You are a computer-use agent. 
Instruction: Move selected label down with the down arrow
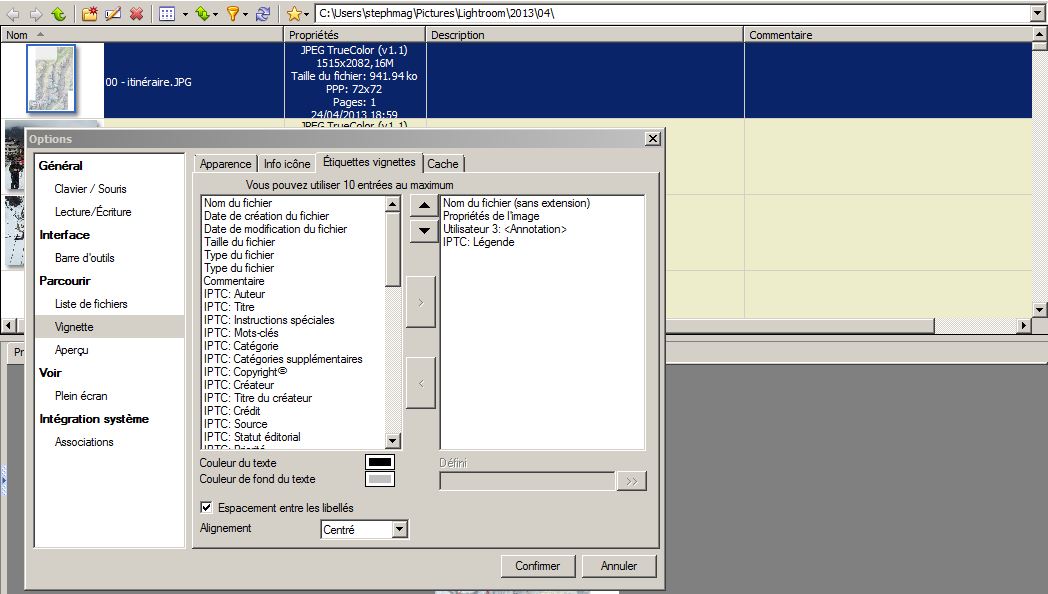click(423, 229)
